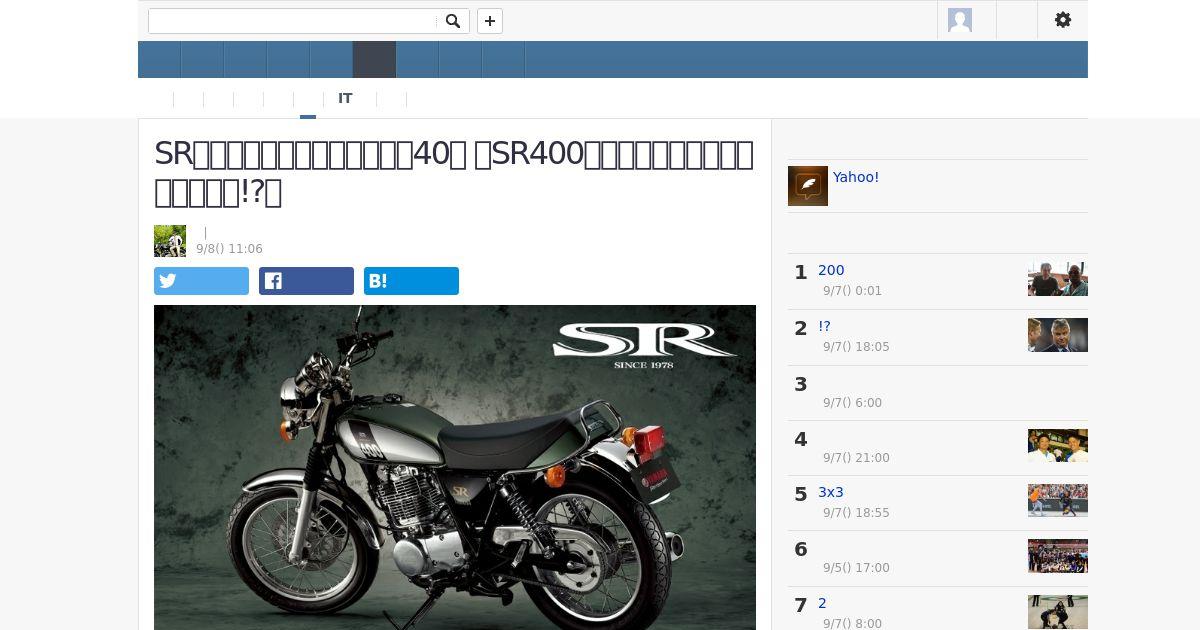The height and width of the screenshot is (630, 1200).
Task: Bookmark article with Hatena B! button
Action: [411, 281]
